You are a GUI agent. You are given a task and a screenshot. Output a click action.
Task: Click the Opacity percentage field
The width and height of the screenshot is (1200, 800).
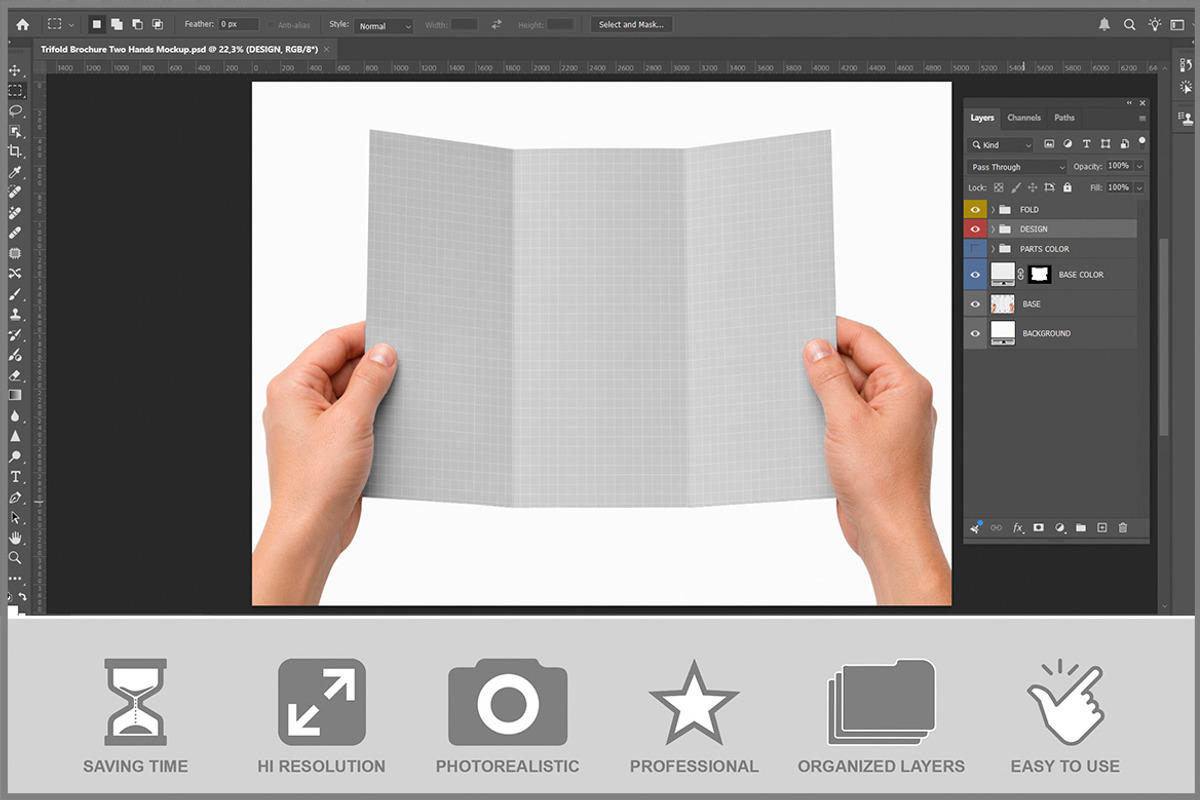point(1118,167)
